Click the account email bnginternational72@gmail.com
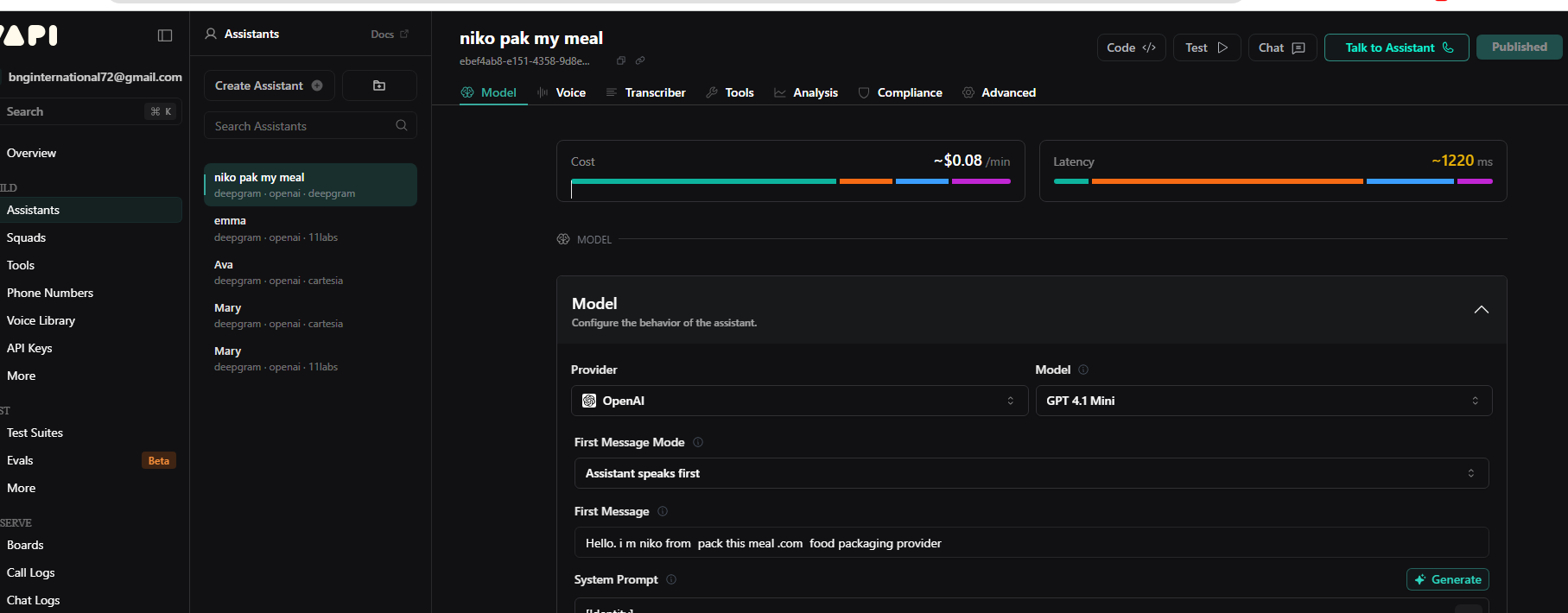The width and height of the screenshot is (1568, 613). click(x=95, y=77)
